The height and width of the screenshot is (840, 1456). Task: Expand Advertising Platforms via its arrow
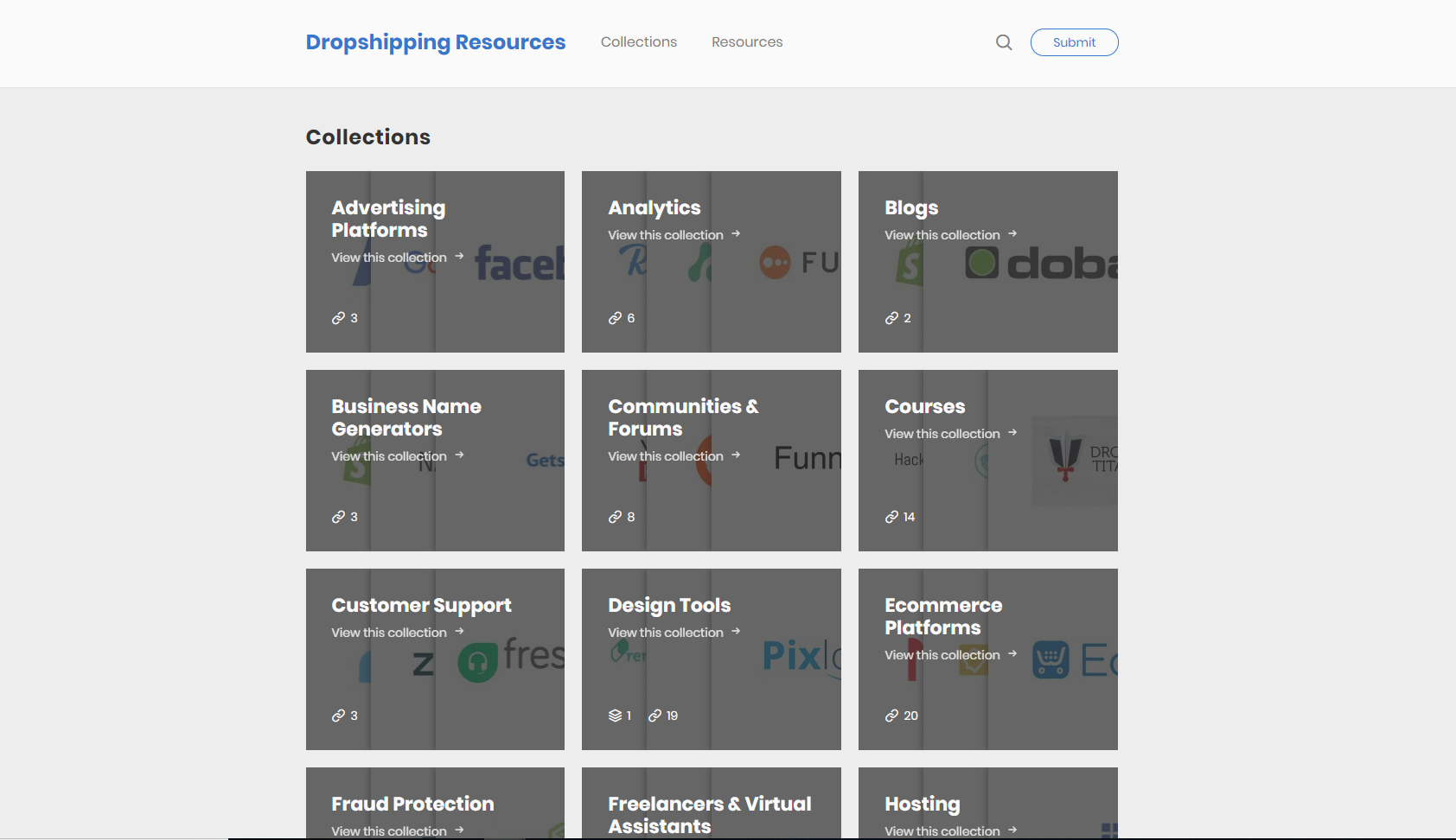(460, 257)
